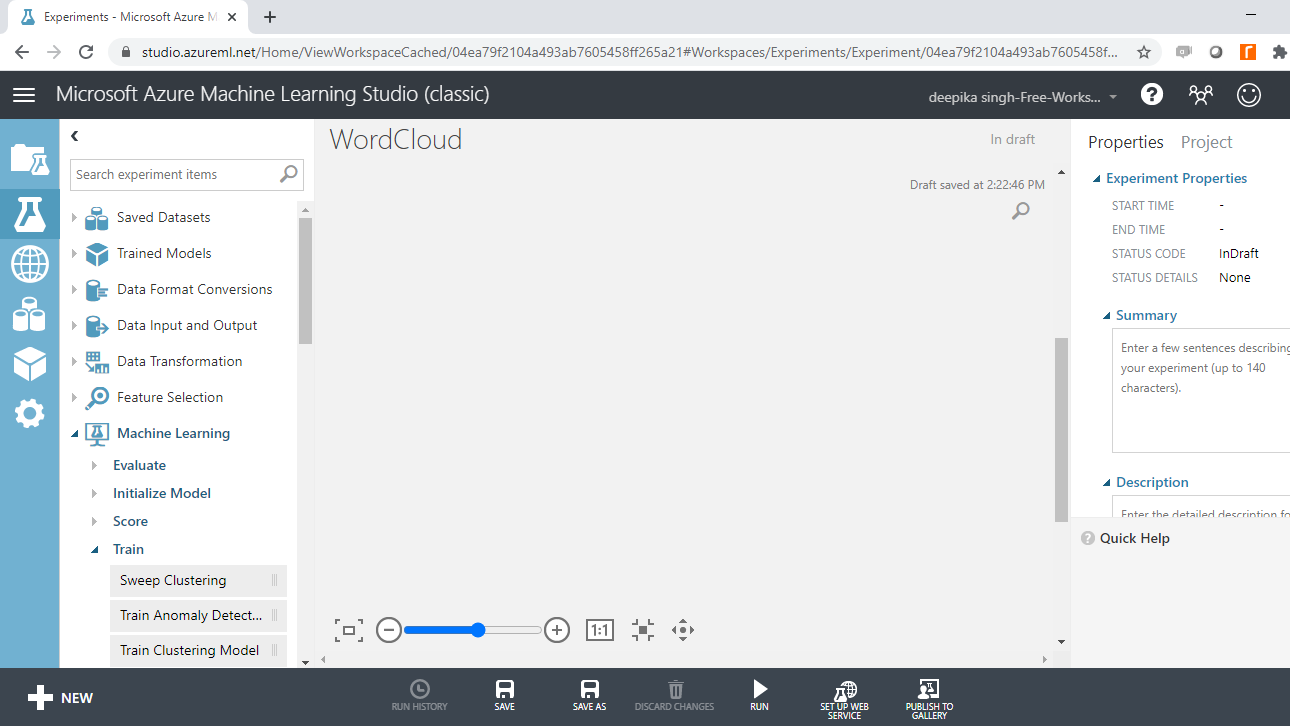Select the Train Anomaly Detection module
The height and width of the screenshot is (726, 1290).
click(x=198, y=615)
